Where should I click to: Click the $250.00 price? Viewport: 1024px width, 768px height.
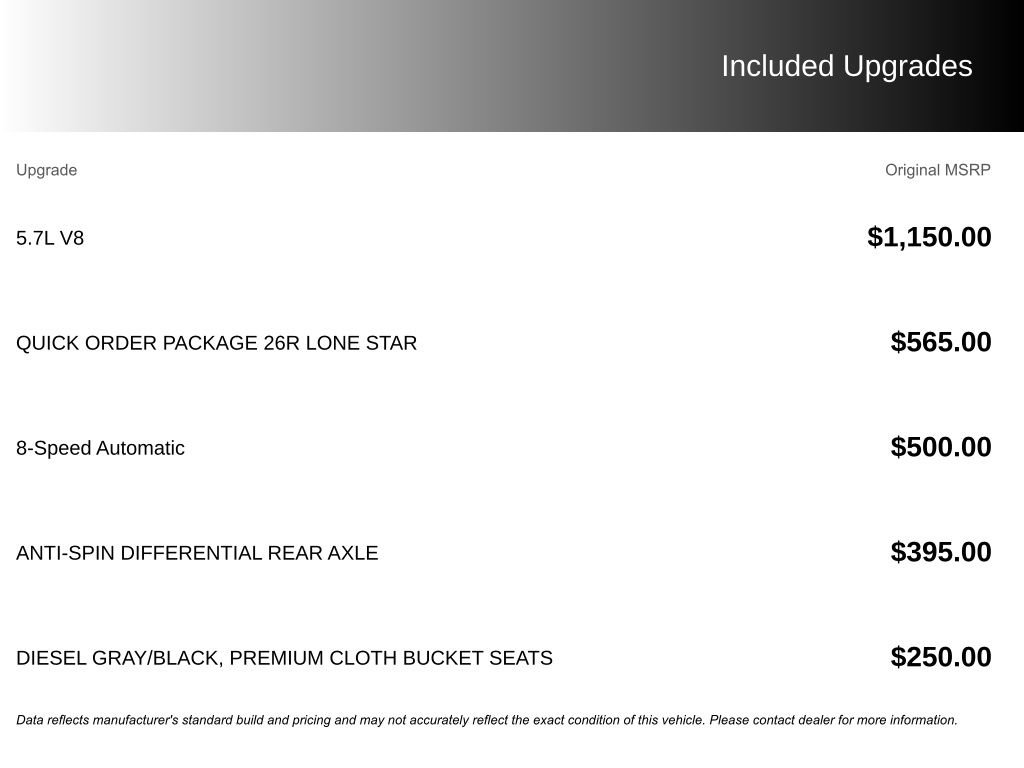[941, 657]
